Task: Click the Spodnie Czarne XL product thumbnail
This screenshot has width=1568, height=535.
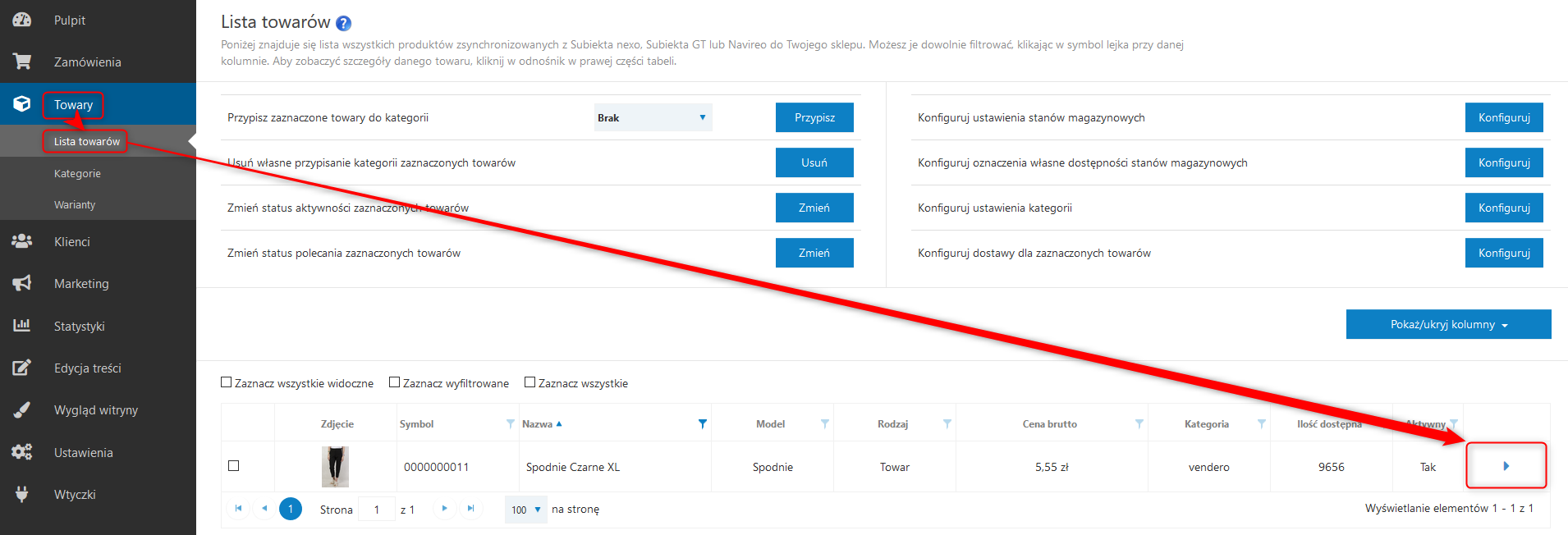Action: 335,467
